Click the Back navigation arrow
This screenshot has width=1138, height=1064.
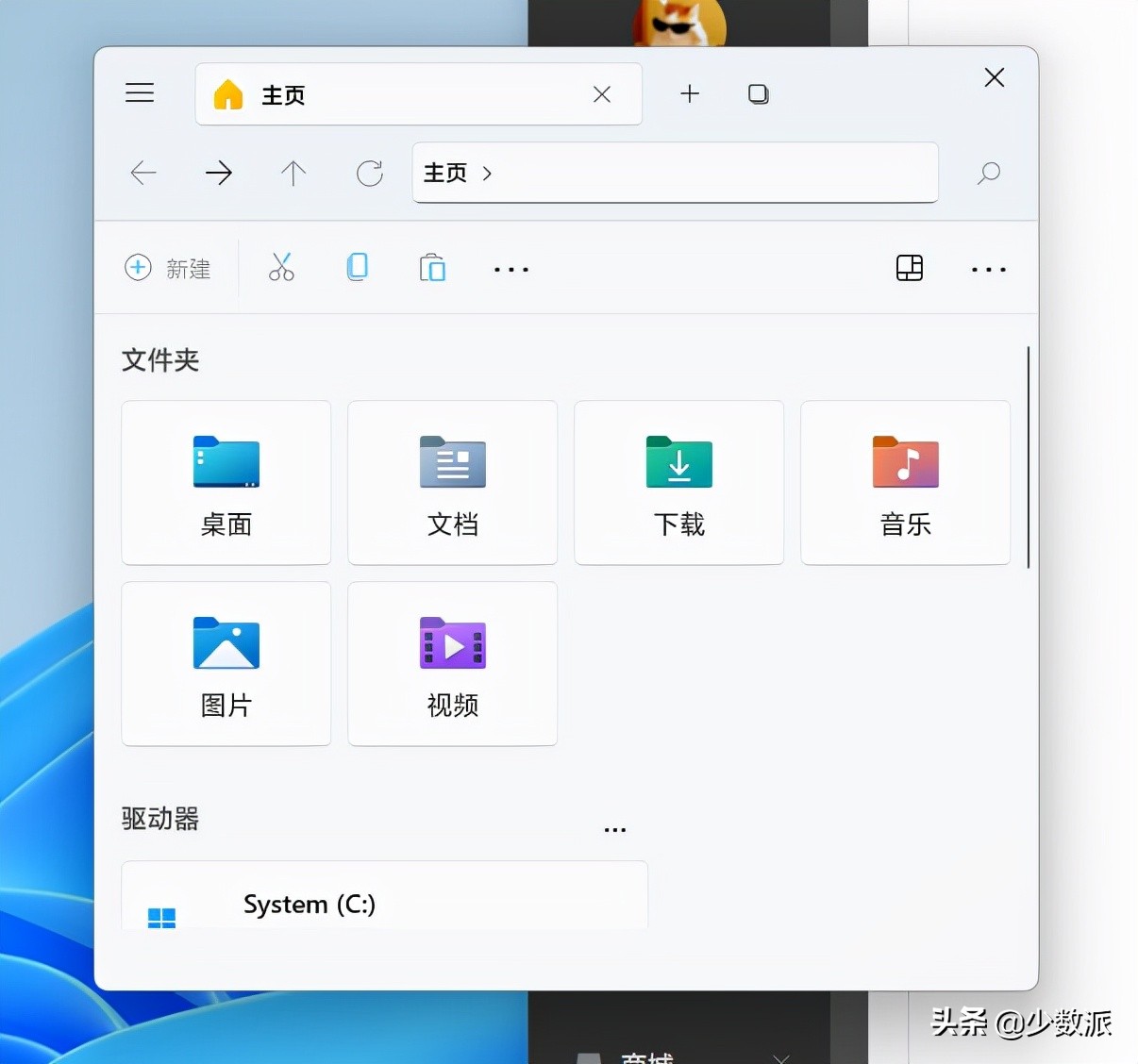pos(143,173)
